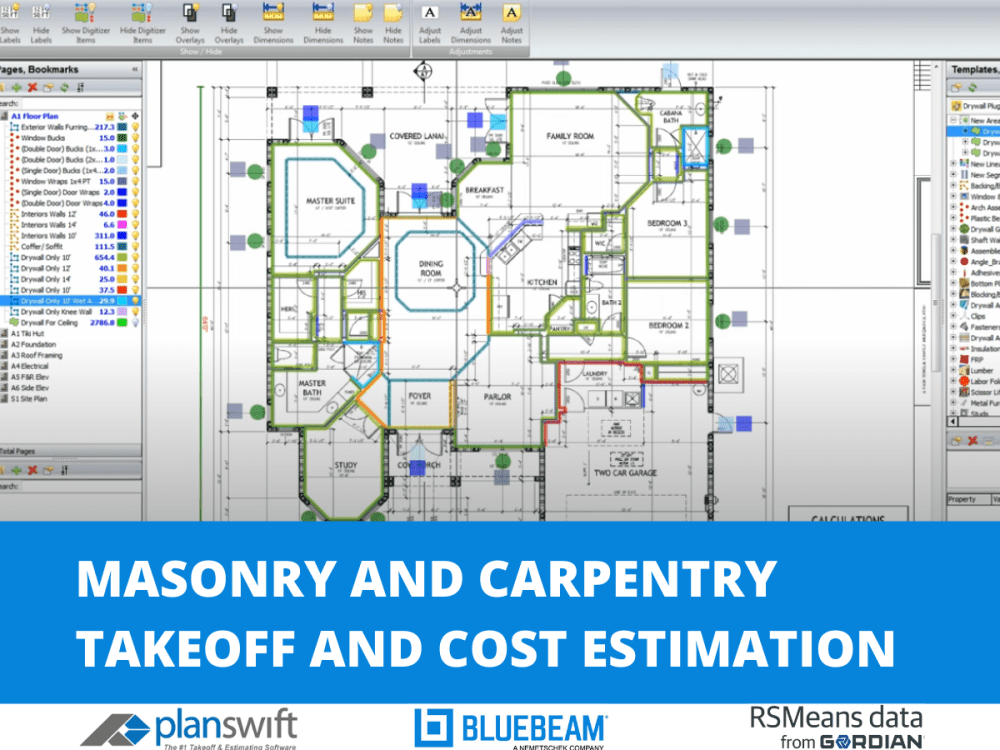Screen dimensions: 1000x750
Task: Open the A2 Foundation page
Action: click(33, 344)
